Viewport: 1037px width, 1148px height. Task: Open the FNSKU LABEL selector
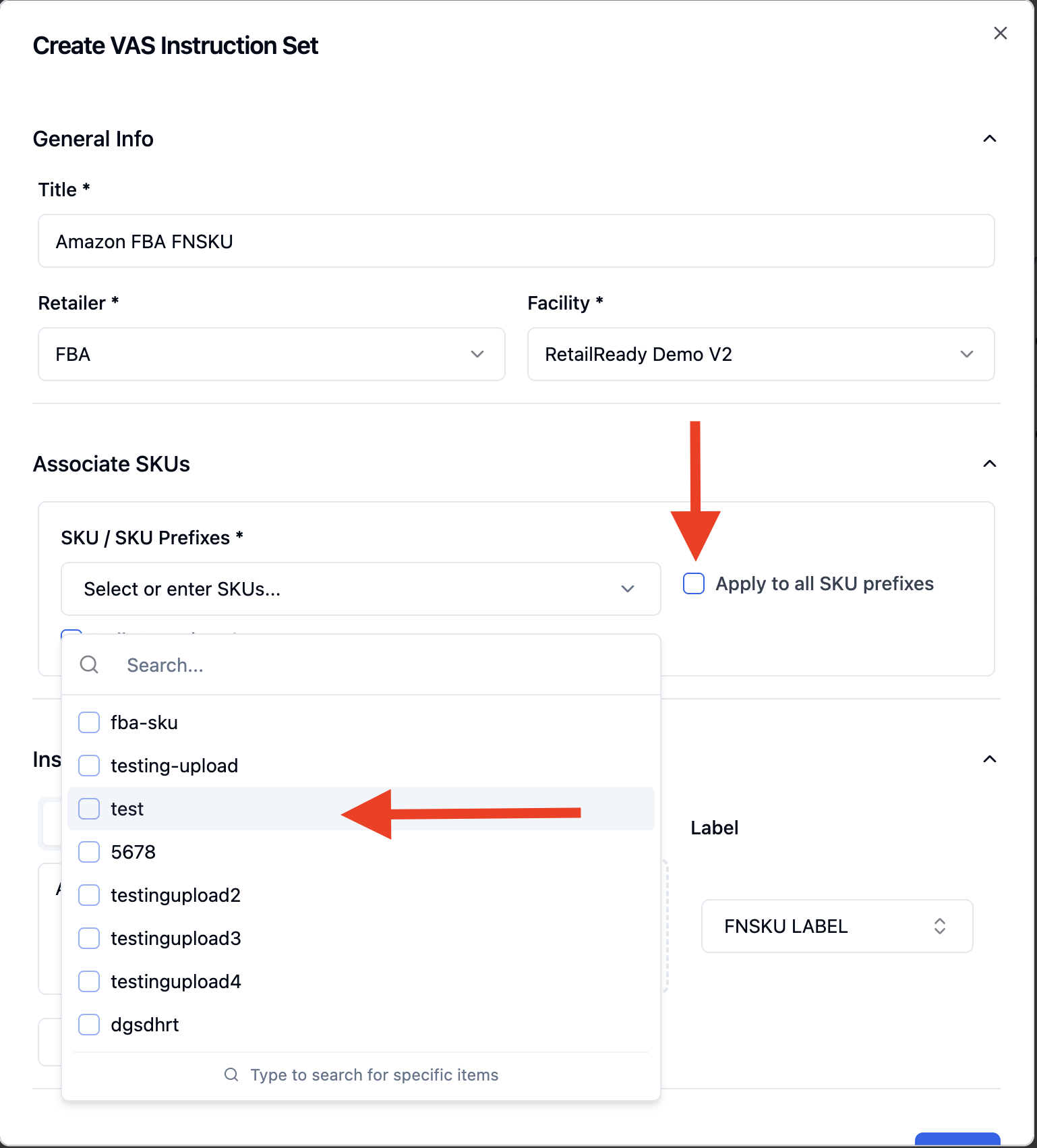837,926
